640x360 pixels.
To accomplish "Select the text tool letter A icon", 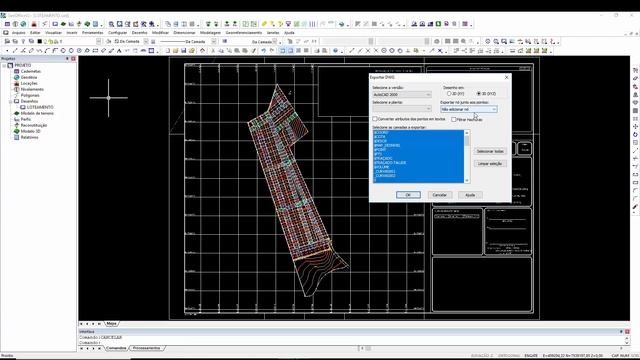I will pyautogui.click(x=119, y=51).
